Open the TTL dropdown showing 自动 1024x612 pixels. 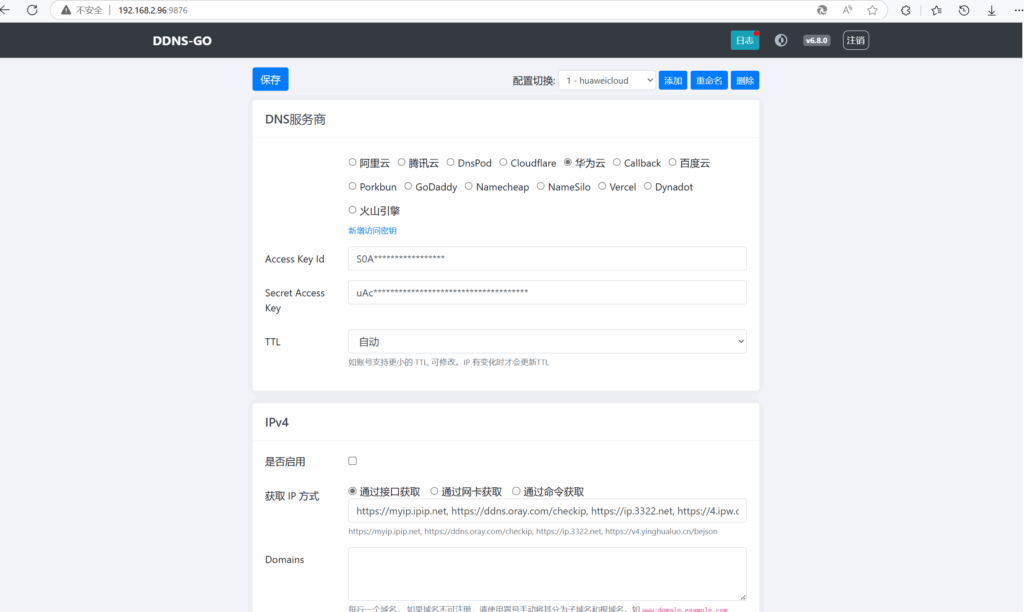546,341
